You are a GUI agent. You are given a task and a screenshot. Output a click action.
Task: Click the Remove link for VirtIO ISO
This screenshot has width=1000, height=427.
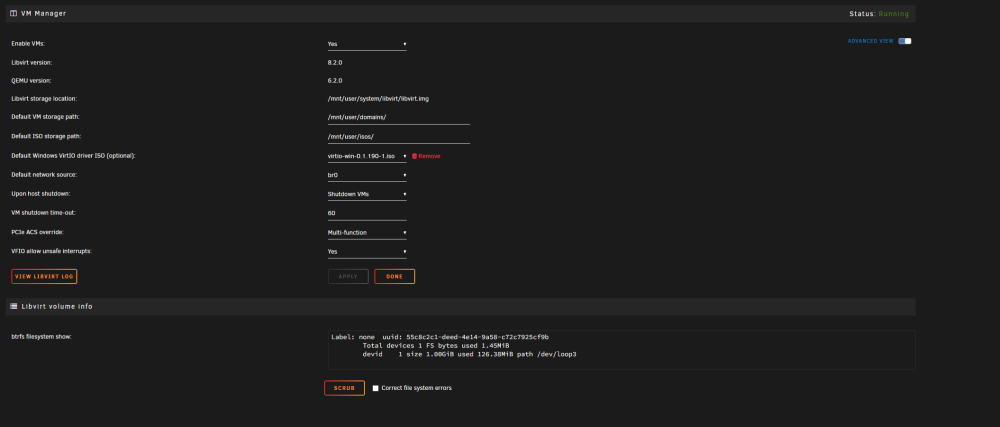(x=429, y=156)
